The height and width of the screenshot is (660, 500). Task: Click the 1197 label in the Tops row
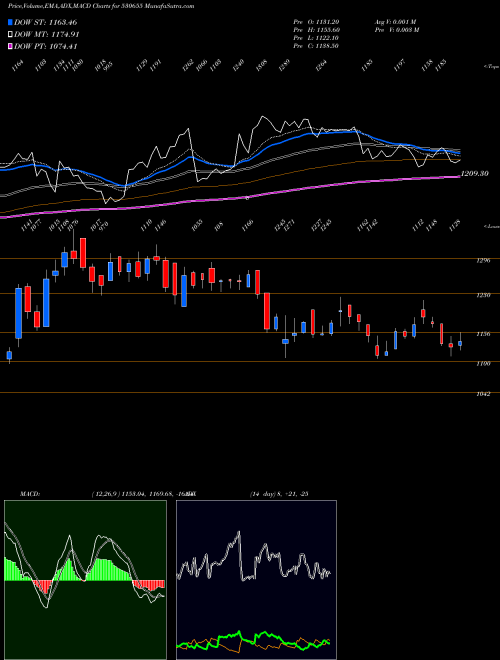point(399,65)
